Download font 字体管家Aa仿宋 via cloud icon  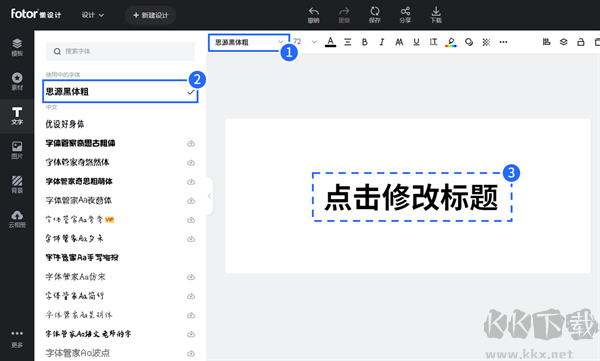[x=191, y=277]
